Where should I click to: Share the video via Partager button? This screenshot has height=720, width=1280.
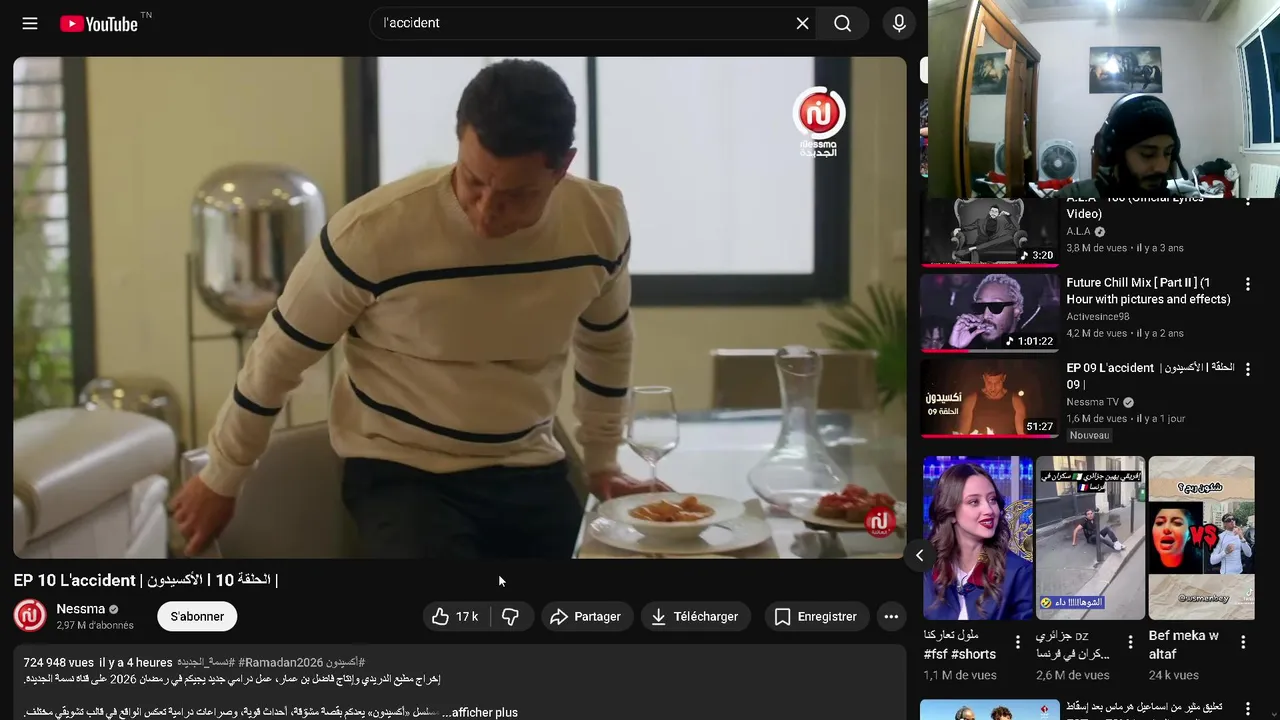(x=586, y=617)
